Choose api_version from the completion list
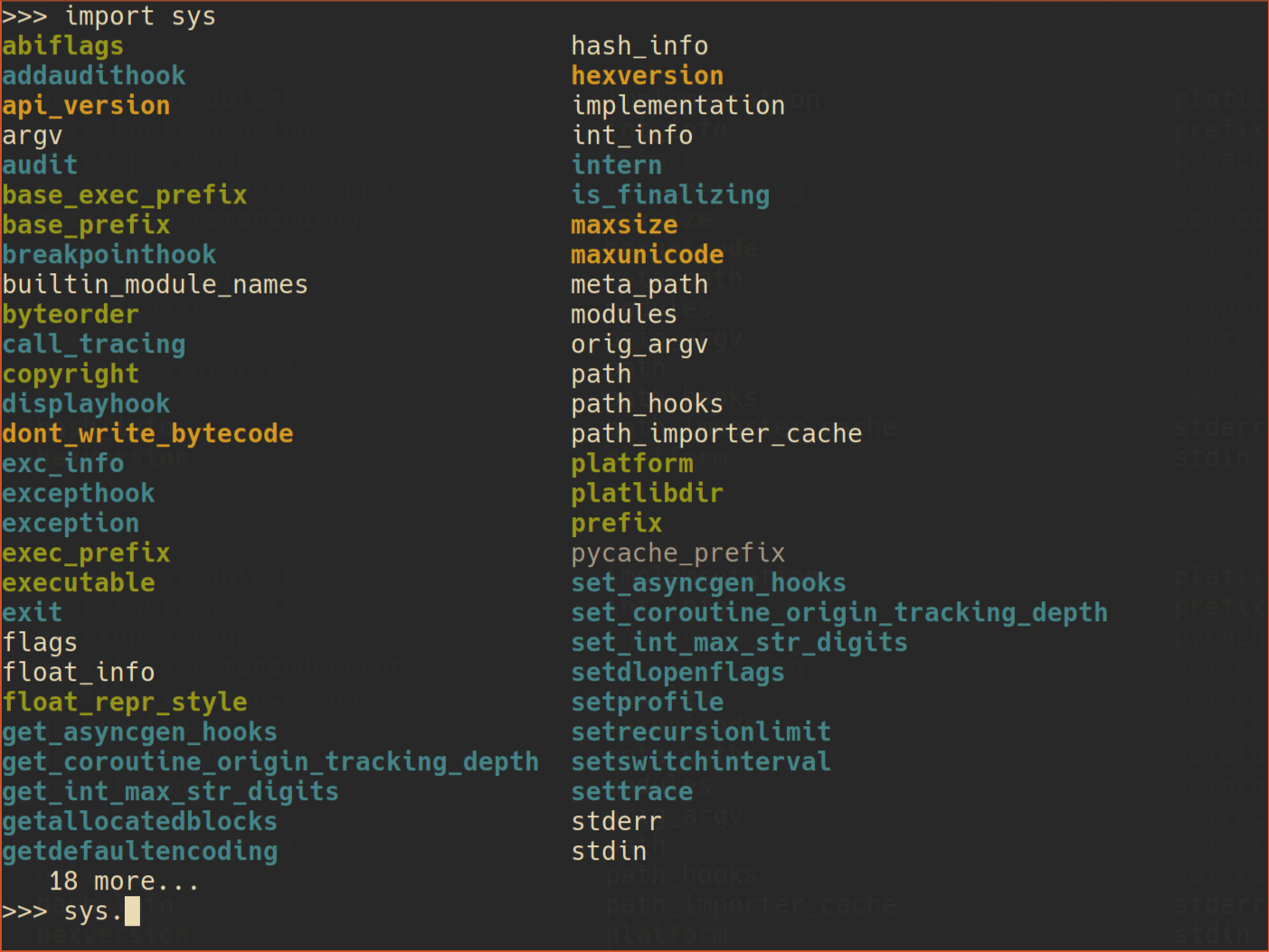This screenshot has width=1269, height=952. pos(86,106)
